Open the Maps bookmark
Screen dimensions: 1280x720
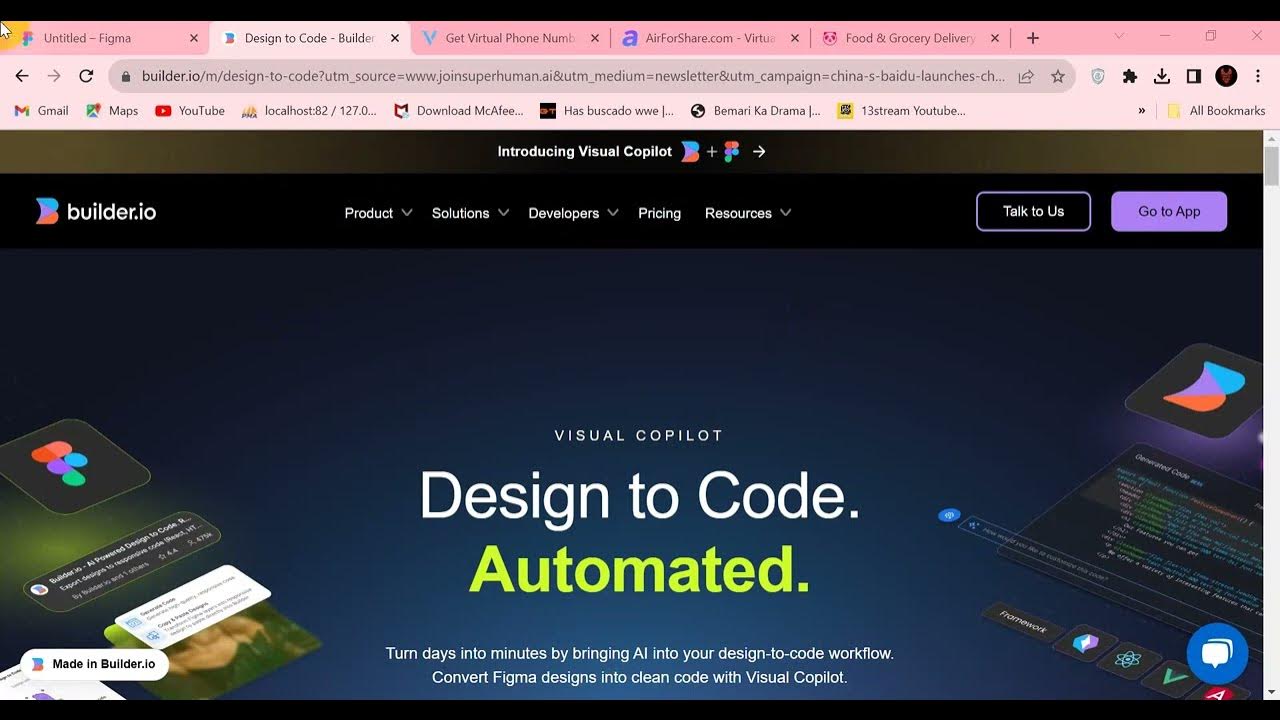[112, 111]
